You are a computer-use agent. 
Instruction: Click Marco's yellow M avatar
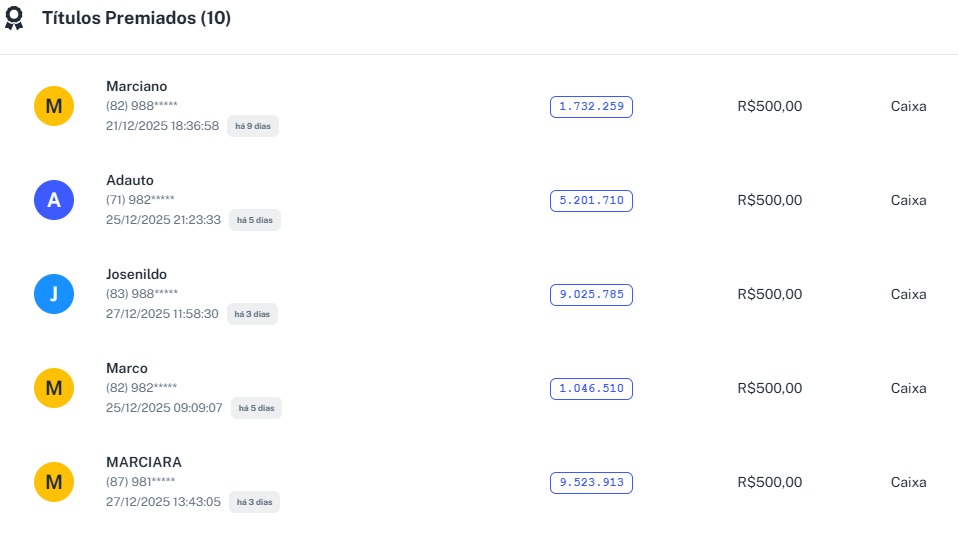(x=54, y=388)
